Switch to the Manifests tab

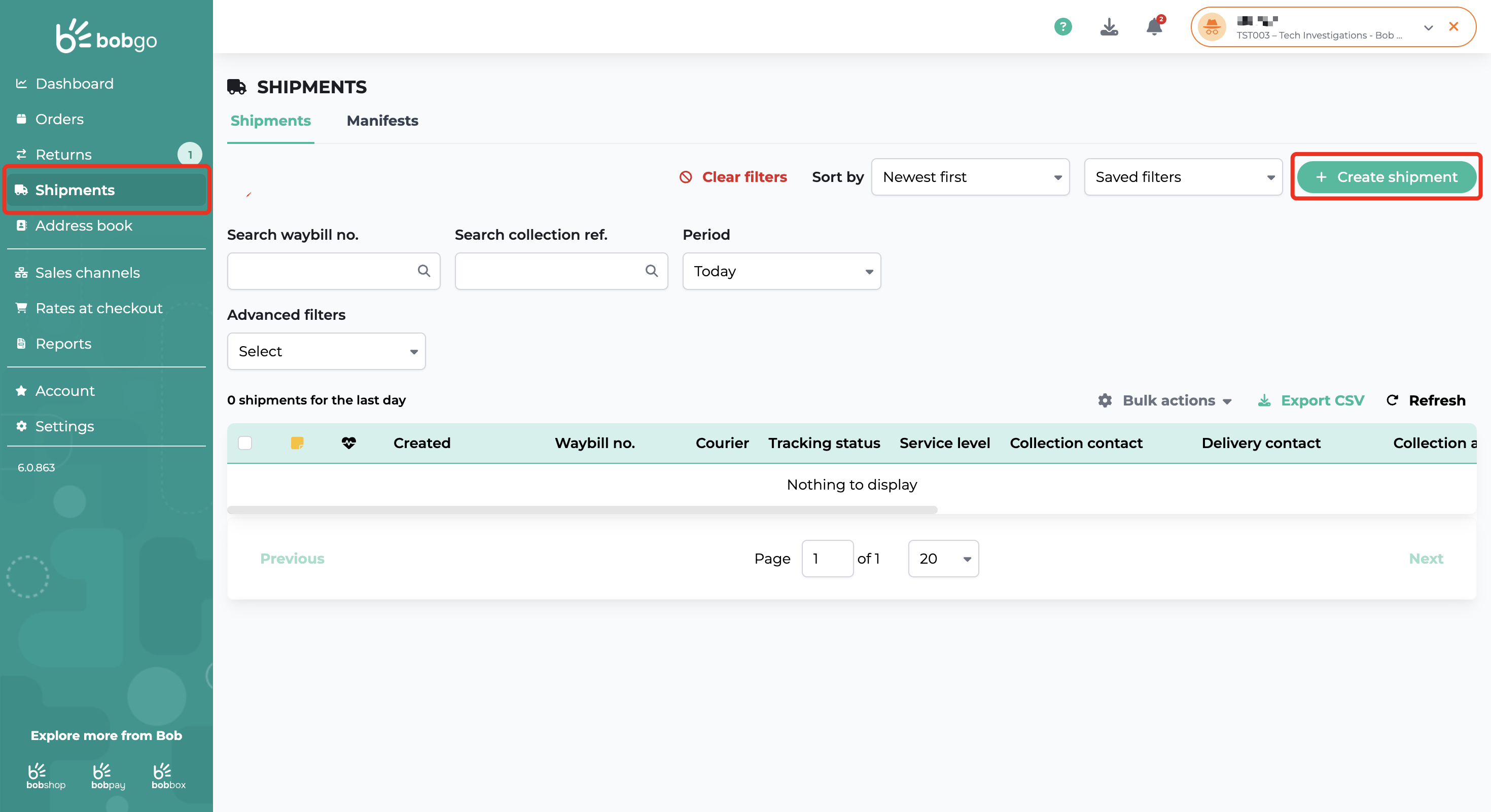[x=382, y=121]
